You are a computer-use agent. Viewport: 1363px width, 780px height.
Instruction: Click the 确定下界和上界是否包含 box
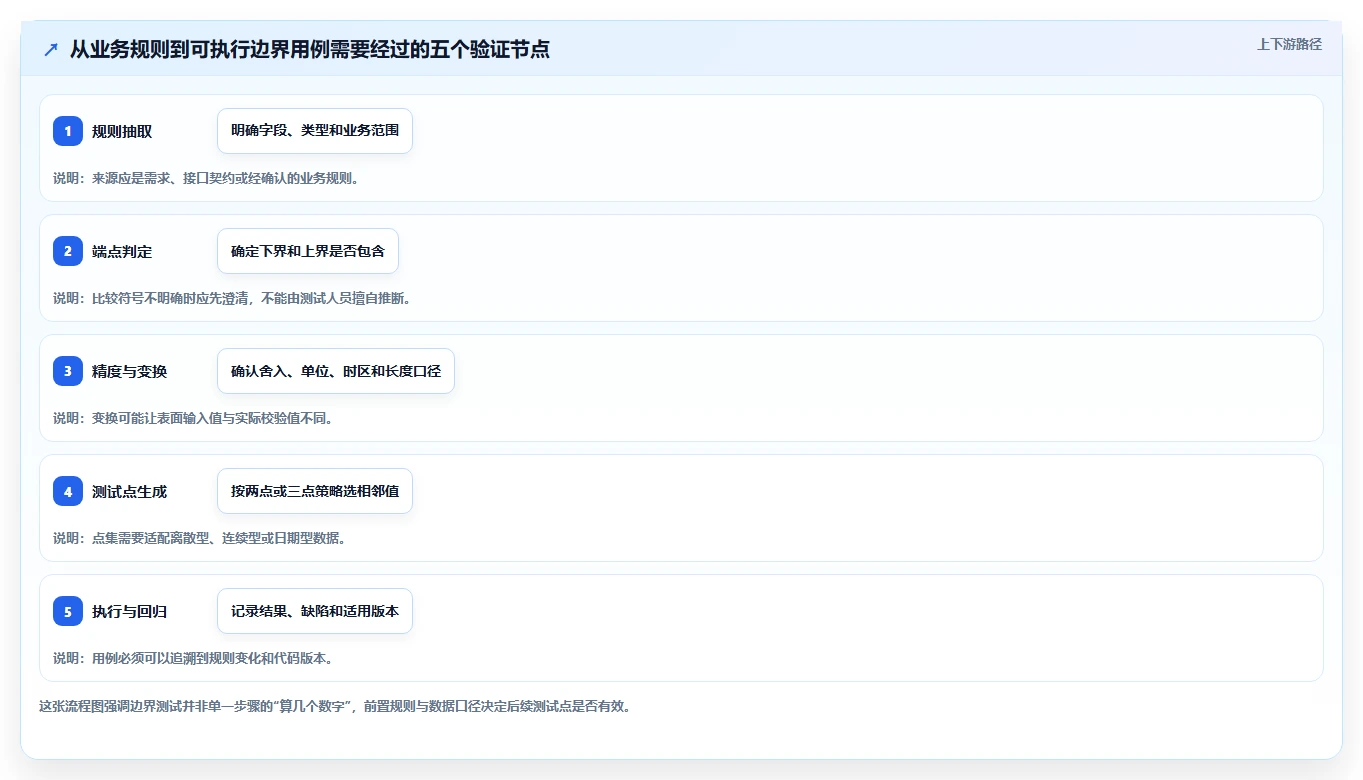[x=308, y=251]
